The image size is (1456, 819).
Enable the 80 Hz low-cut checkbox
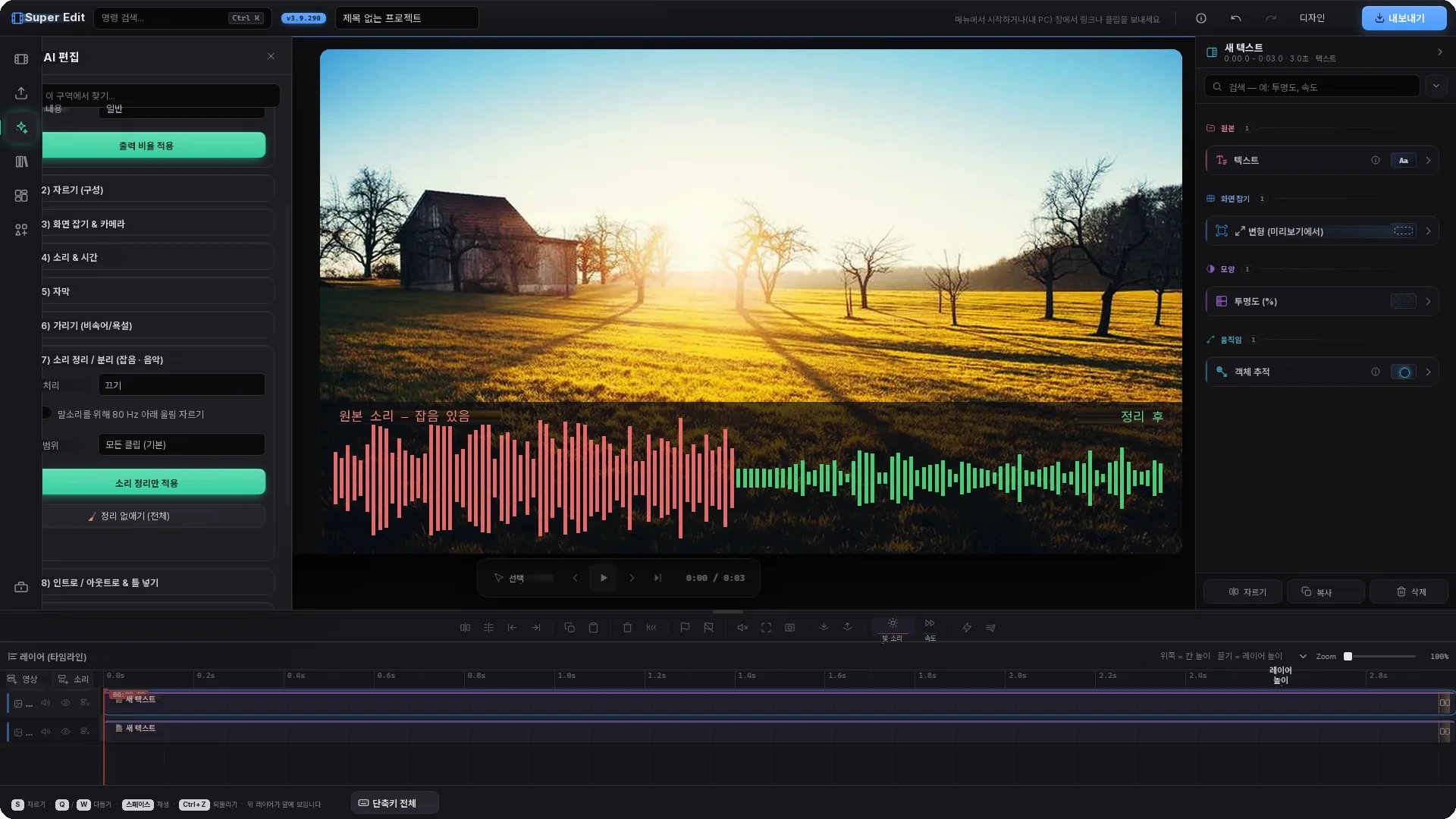pos(46,413)
